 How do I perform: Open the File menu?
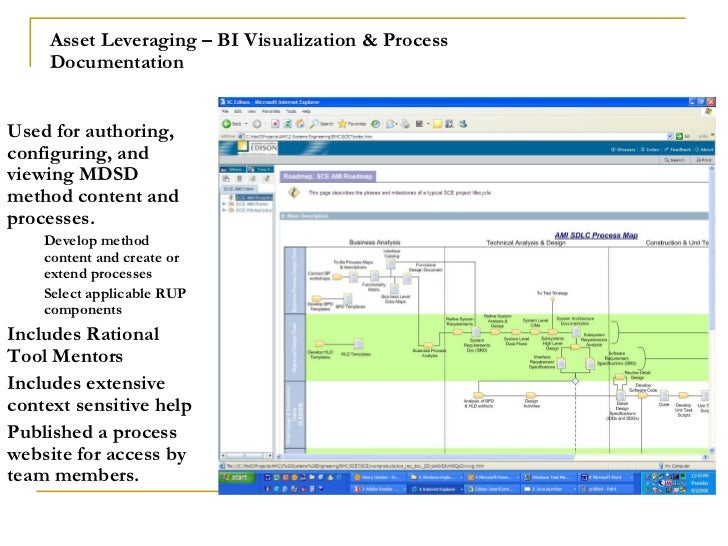click(x=225, y=111)
